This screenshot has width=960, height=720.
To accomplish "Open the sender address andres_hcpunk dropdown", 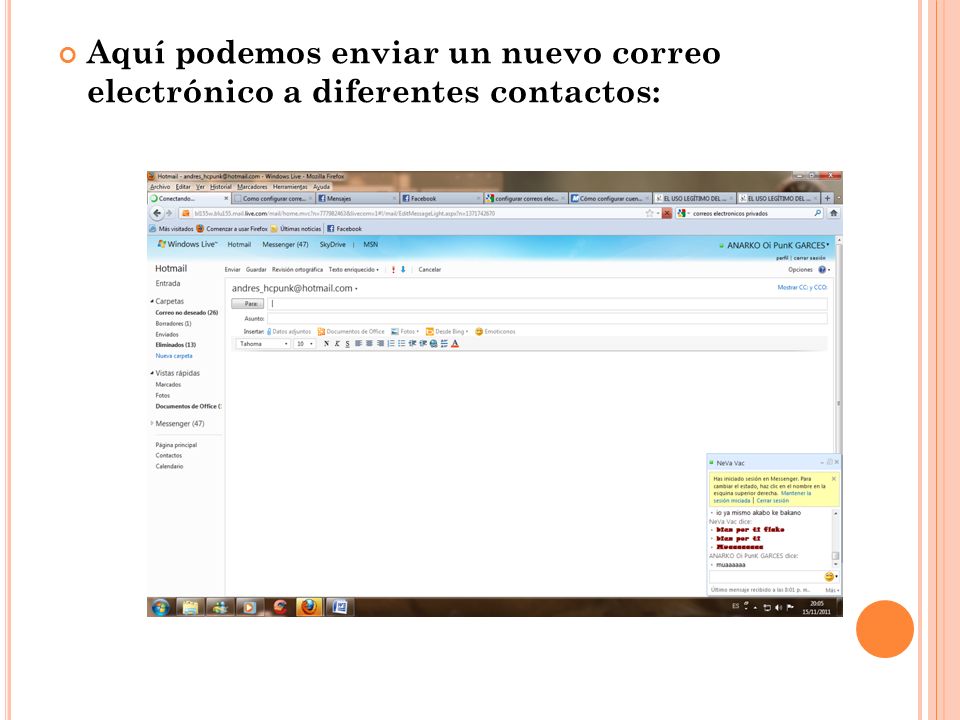I will tap(294, 288).
